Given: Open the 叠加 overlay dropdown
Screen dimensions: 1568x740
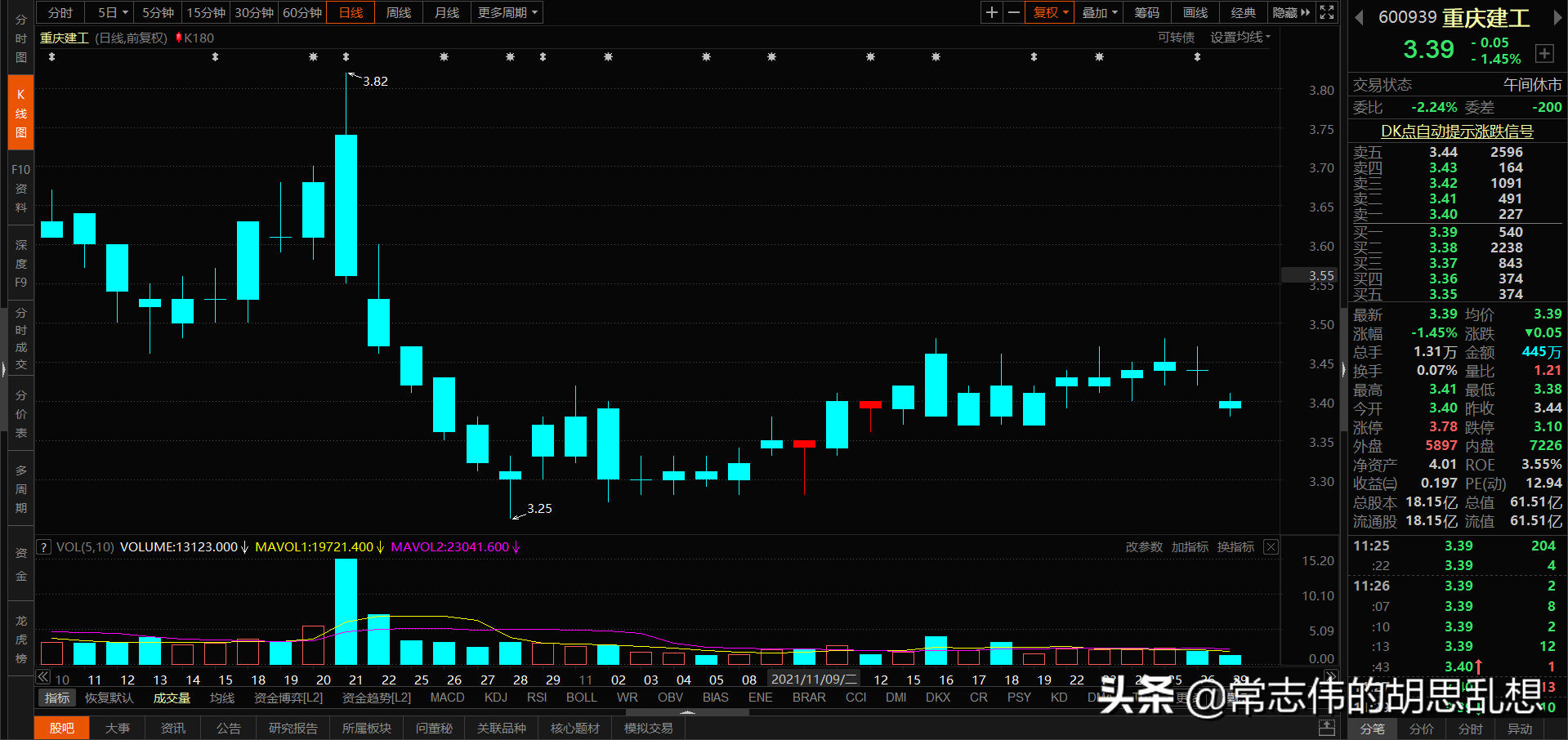Looking at the screenshot, I should click(1099, 12).
